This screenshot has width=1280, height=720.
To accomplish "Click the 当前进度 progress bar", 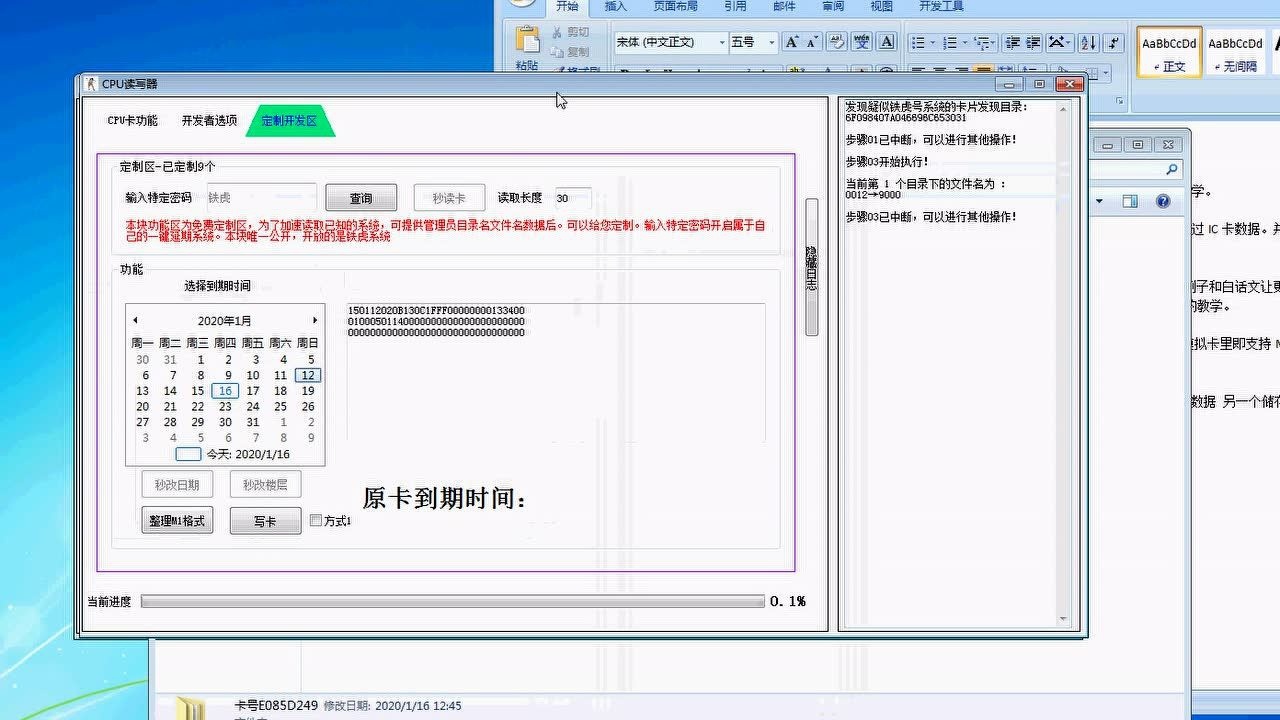I will click(x=453, y=601).
